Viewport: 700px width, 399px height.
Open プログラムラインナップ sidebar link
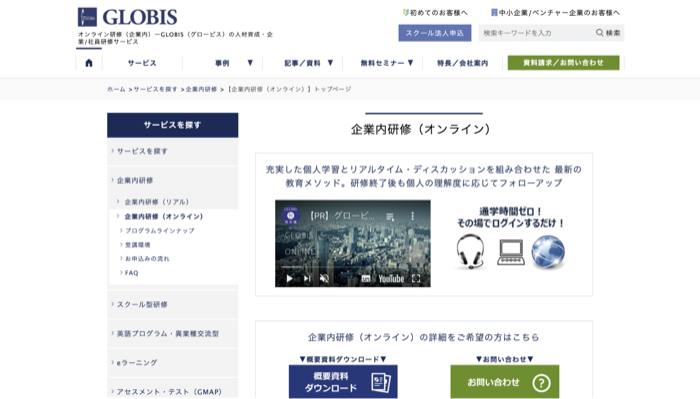[x=159, y=231]
